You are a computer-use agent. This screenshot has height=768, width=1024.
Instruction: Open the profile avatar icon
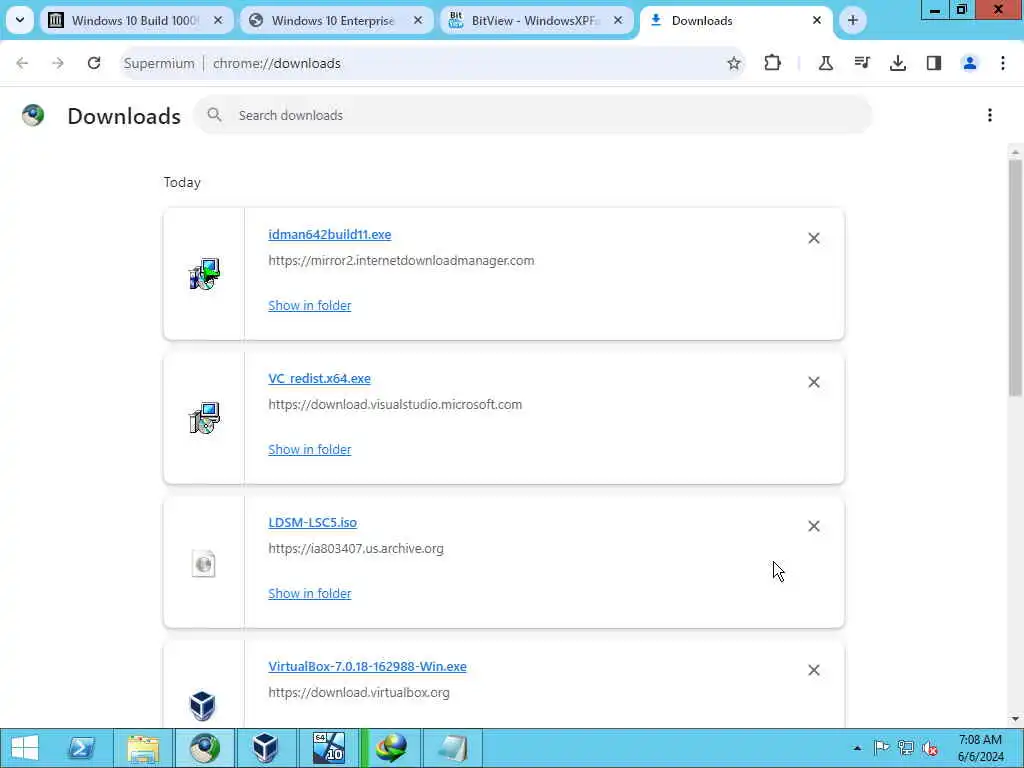point(970,63)
